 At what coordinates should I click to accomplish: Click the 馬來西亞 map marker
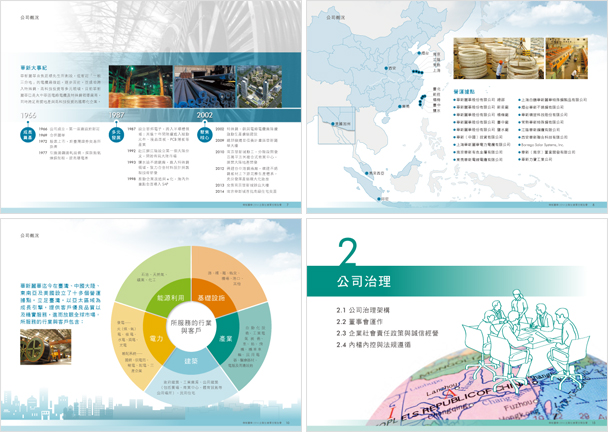click(x=367, y=173)
